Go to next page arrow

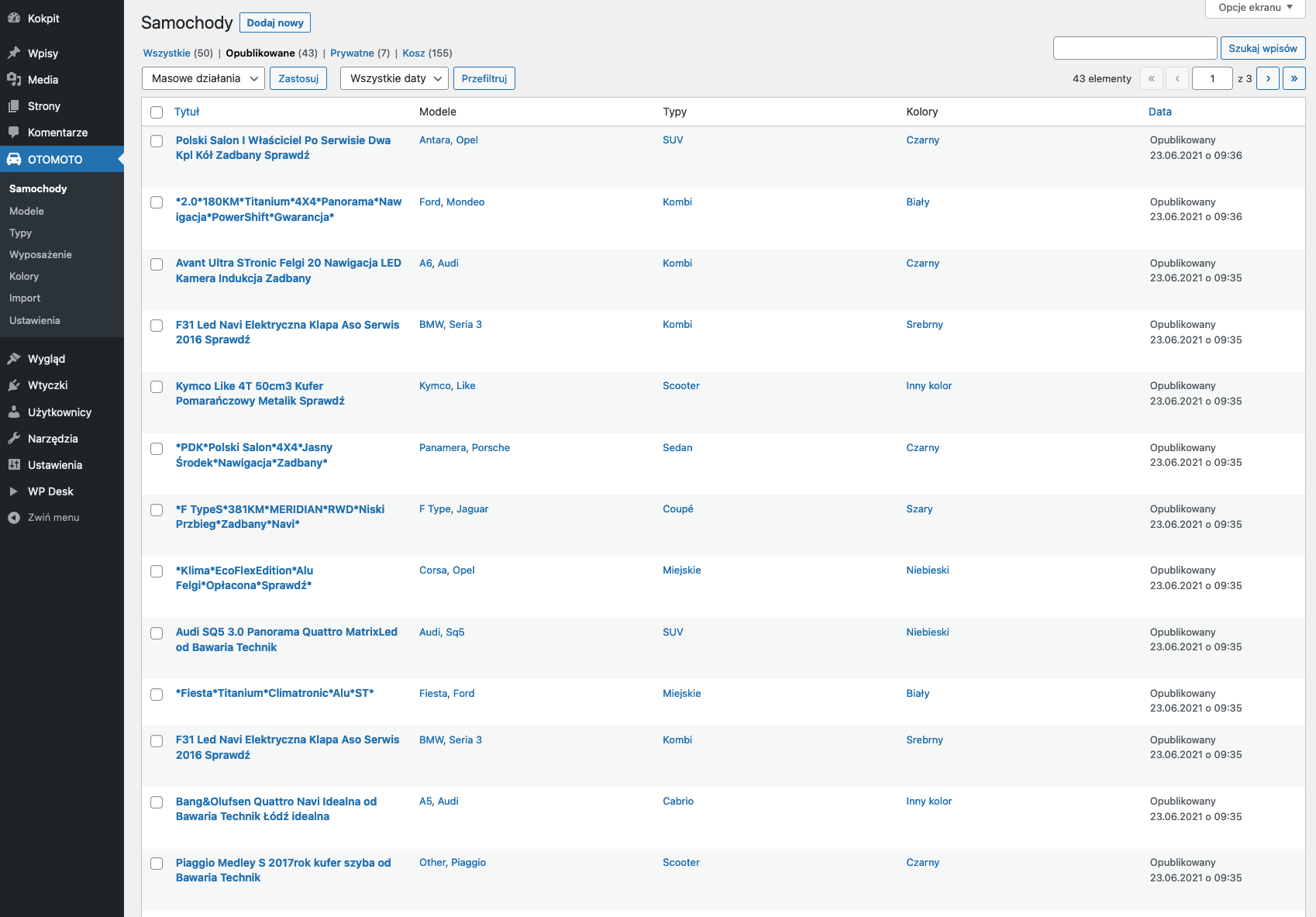tap(1268, 78)
